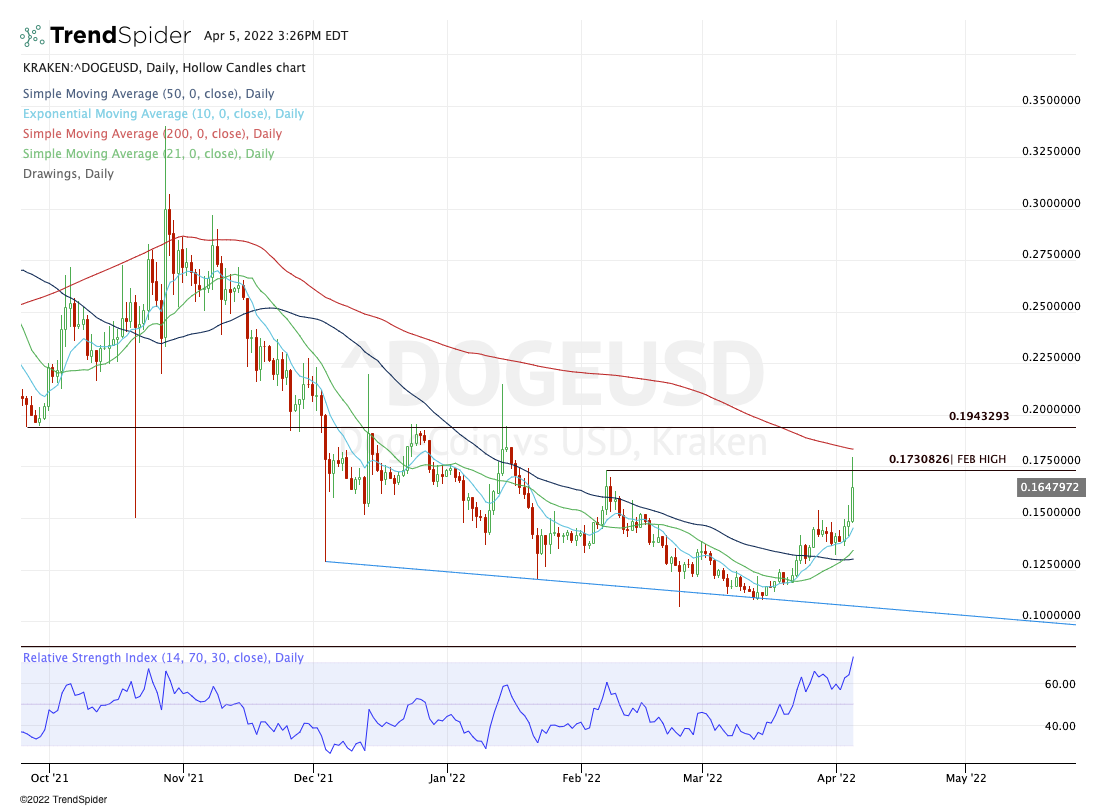The width and height of the screenshot is (1106, 809).
Task: Select the Simple Moving Average (50) legend
Action: tap(148, 94)
